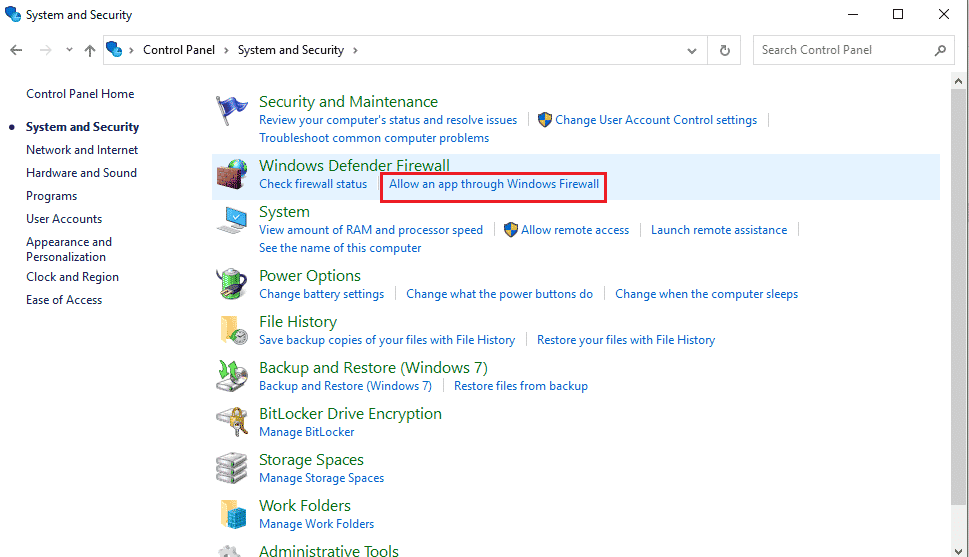Click Allow an app through Windows Firewall
This screenshot has width=969, height=557.
pos(494,184)
